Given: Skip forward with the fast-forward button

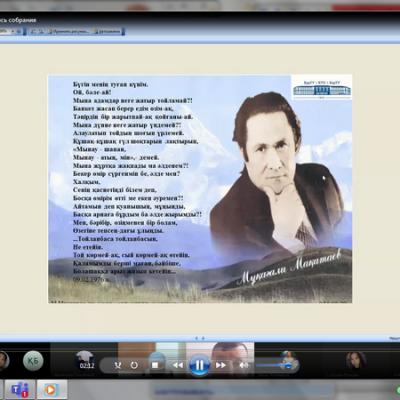Looking at the screenshot, I should [221, 365].
